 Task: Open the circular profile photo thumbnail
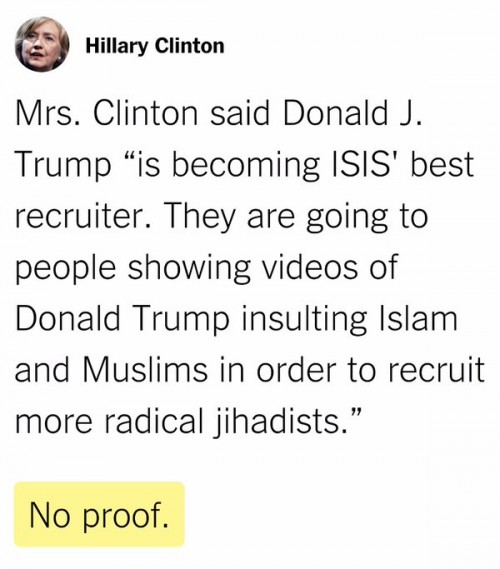[42, 45]
